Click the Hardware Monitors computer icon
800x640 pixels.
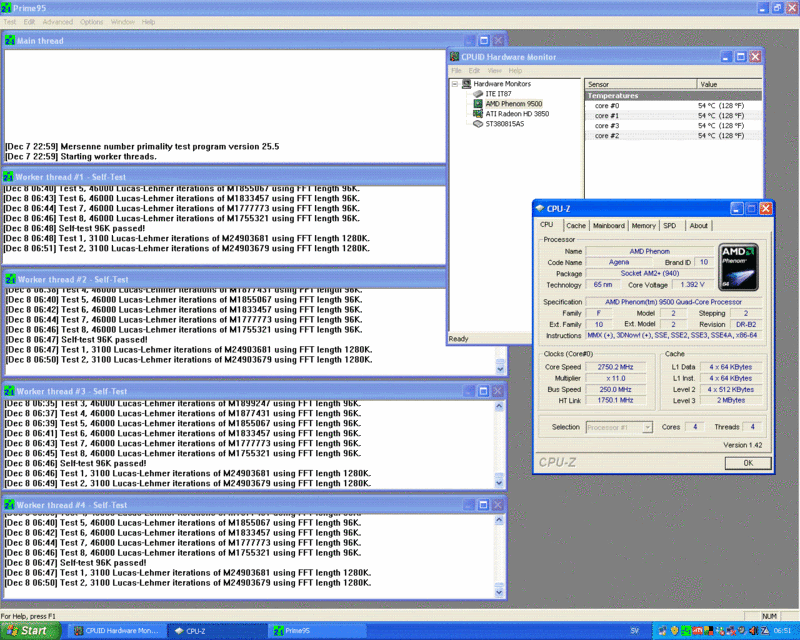[466, 84]
